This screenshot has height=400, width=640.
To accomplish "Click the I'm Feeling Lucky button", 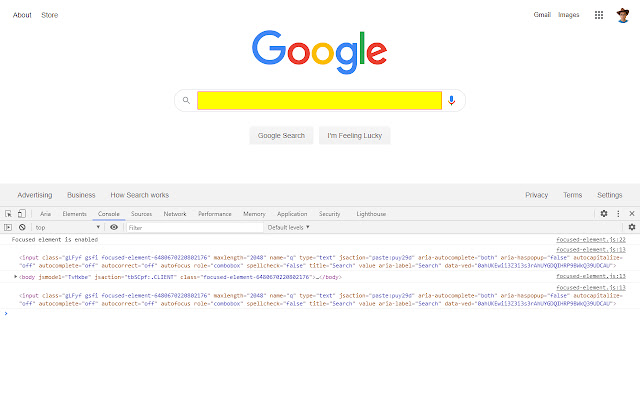I will pyautogui.click(x=354, y=136).
